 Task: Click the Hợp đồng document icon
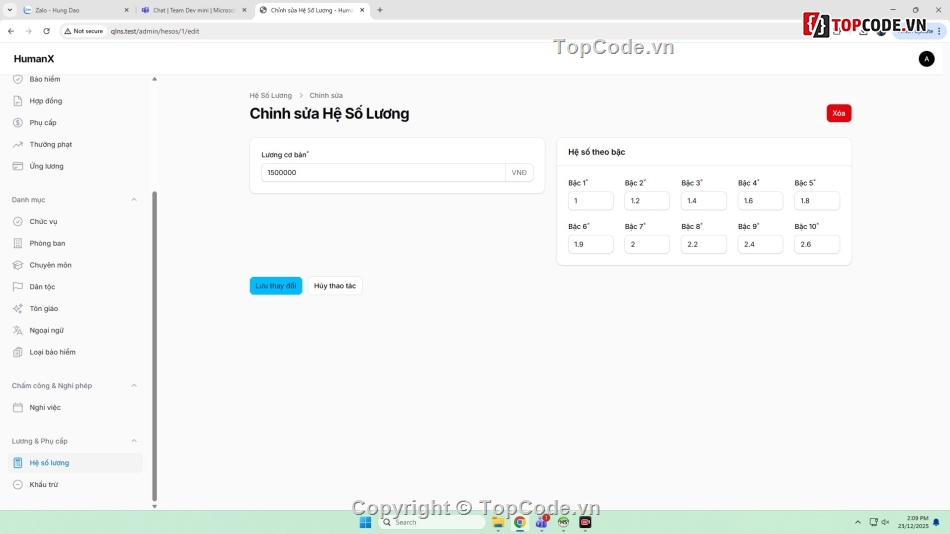[x=18, y=101]
